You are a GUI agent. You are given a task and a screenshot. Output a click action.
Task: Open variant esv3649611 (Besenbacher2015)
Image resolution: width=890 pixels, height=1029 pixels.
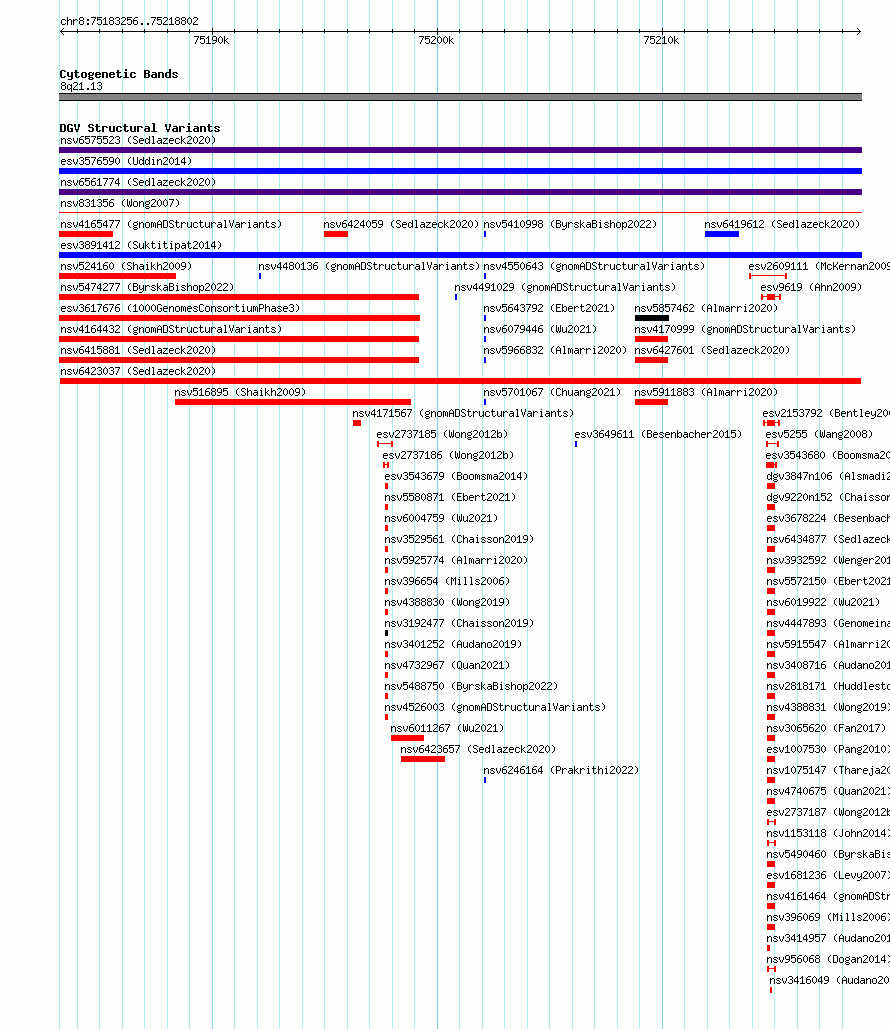click(658, 434)
